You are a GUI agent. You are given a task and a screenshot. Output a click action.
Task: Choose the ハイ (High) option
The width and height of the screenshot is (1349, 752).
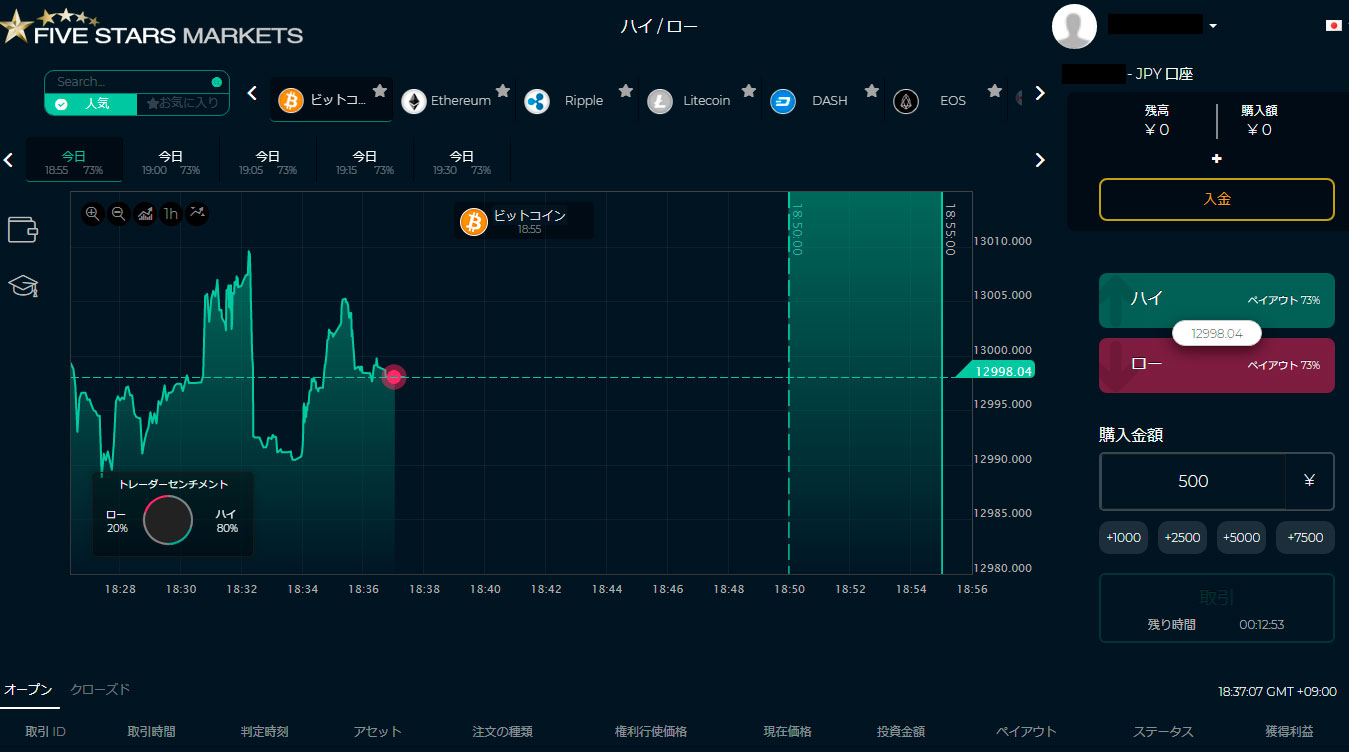coord(1217,300)
